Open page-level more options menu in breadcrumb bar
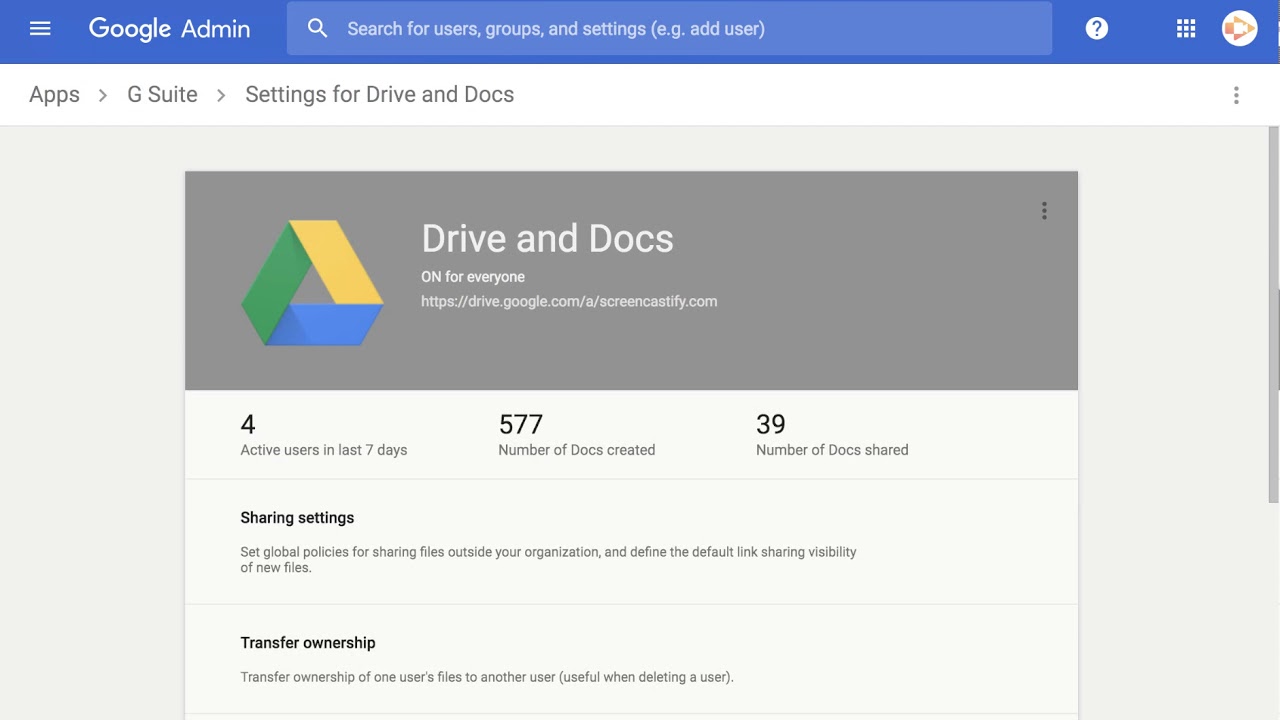The height and width of the screenshot is (720, 1280). pos(1236,95)
